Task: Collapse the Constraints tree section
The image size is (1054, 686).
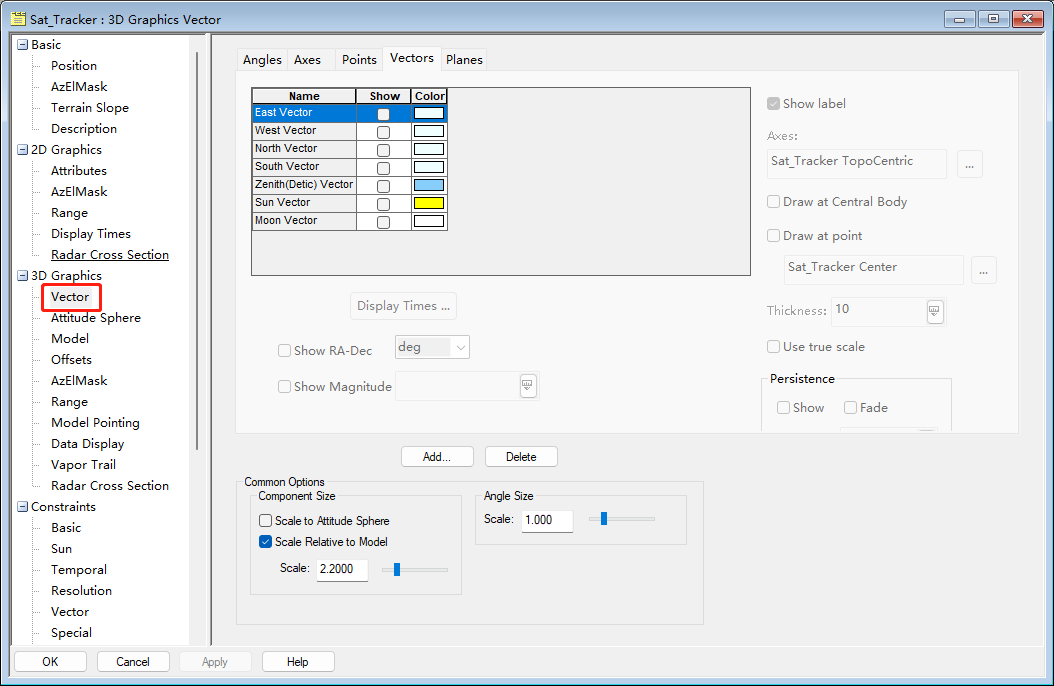Action: point(23,507)
